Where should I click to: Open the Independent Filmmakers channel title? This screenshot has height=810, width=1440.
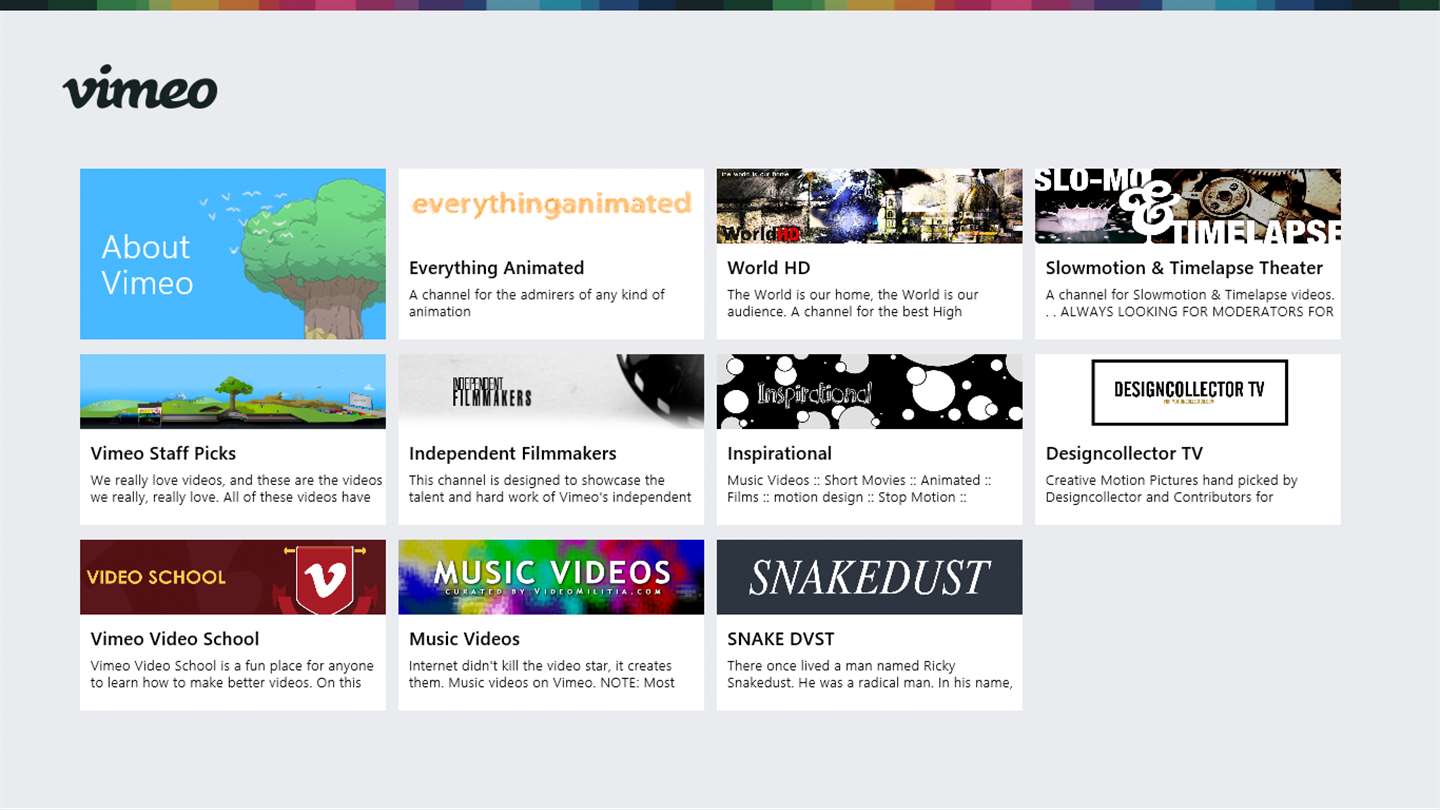pos(512,453)
